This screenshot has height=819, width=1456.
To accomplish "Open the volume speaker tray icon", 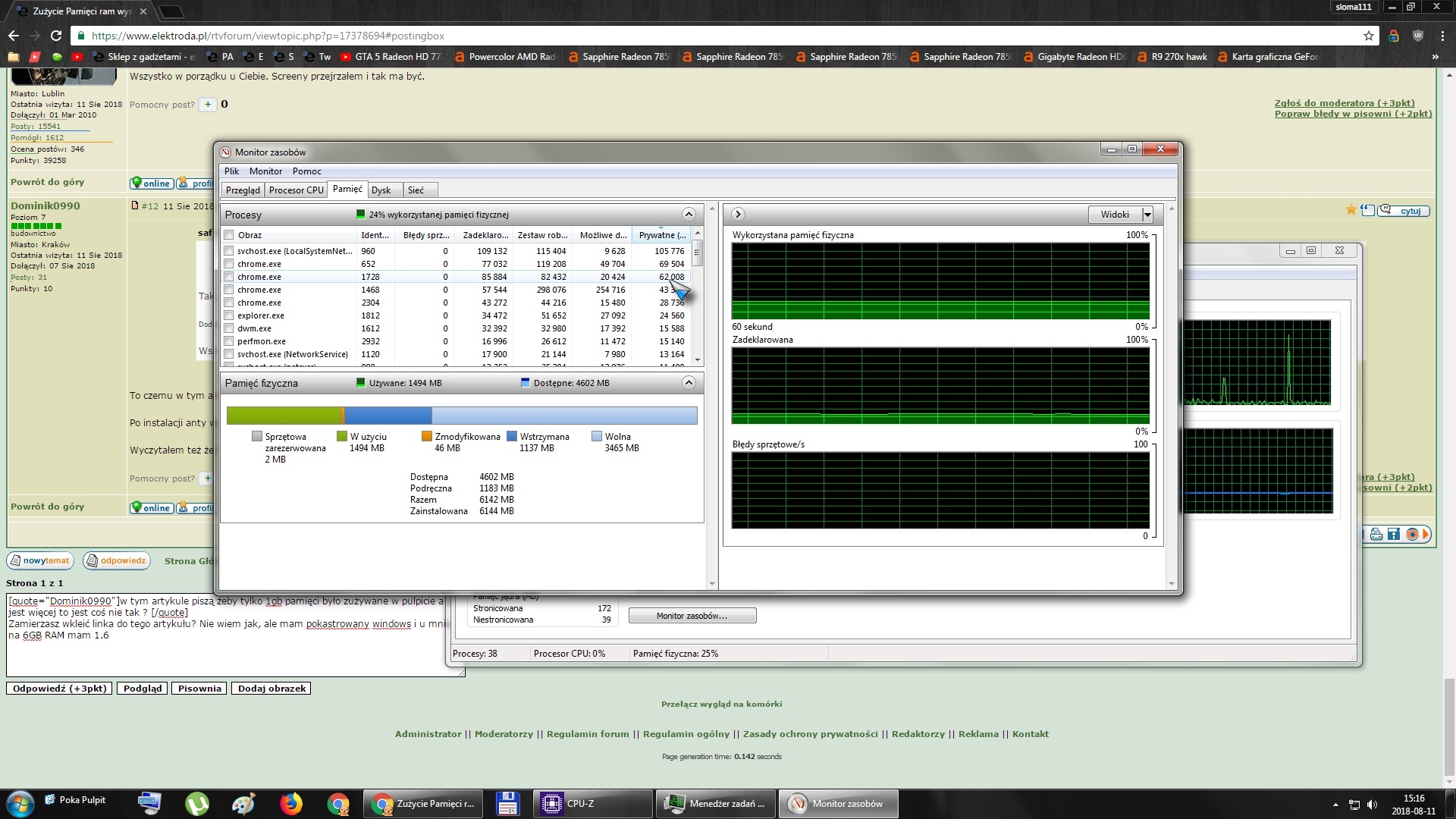I will coord(1372,805).
